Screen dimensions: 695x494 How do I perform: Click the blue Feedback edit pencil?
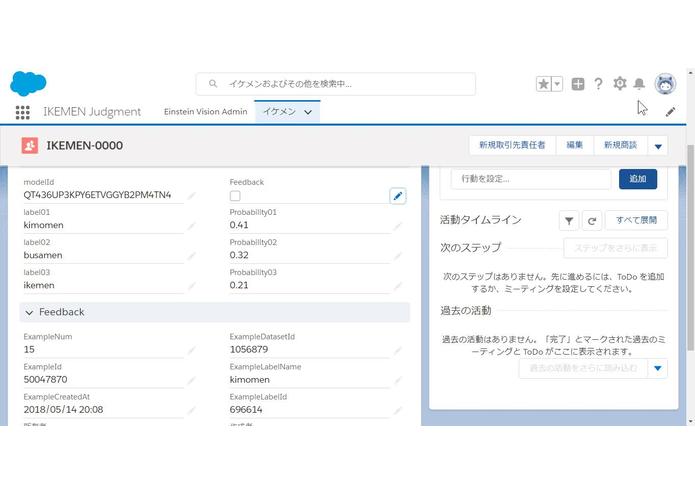pyautogui.click(x=398, y=196)
